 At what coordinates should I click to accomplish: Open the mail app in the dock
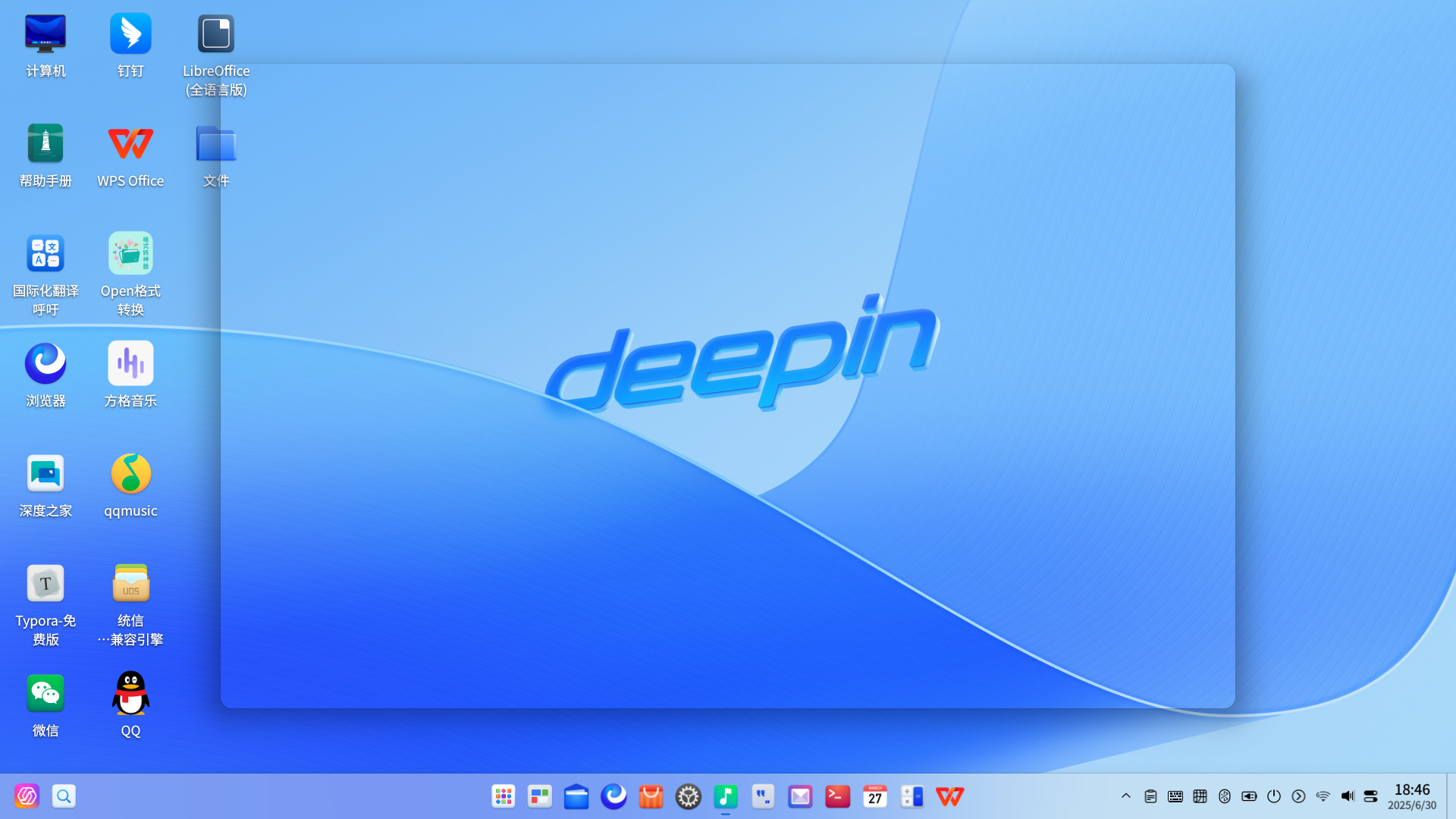(800, 796)
